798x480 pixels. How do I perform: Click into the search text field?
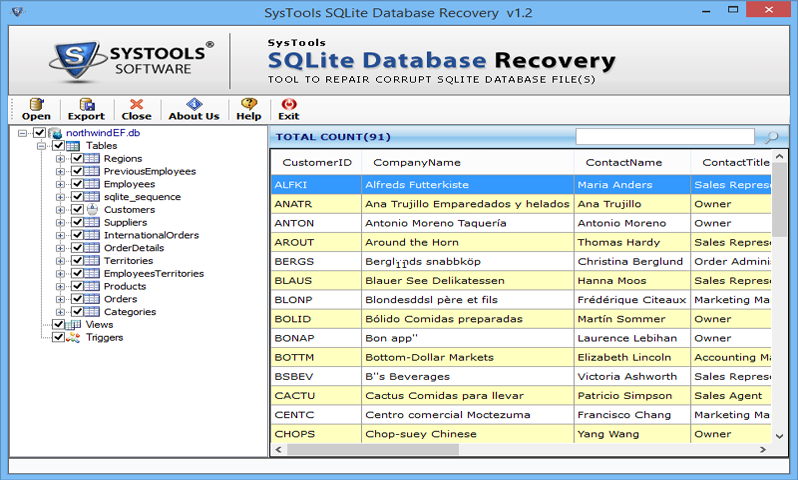(x=665, y=136)
